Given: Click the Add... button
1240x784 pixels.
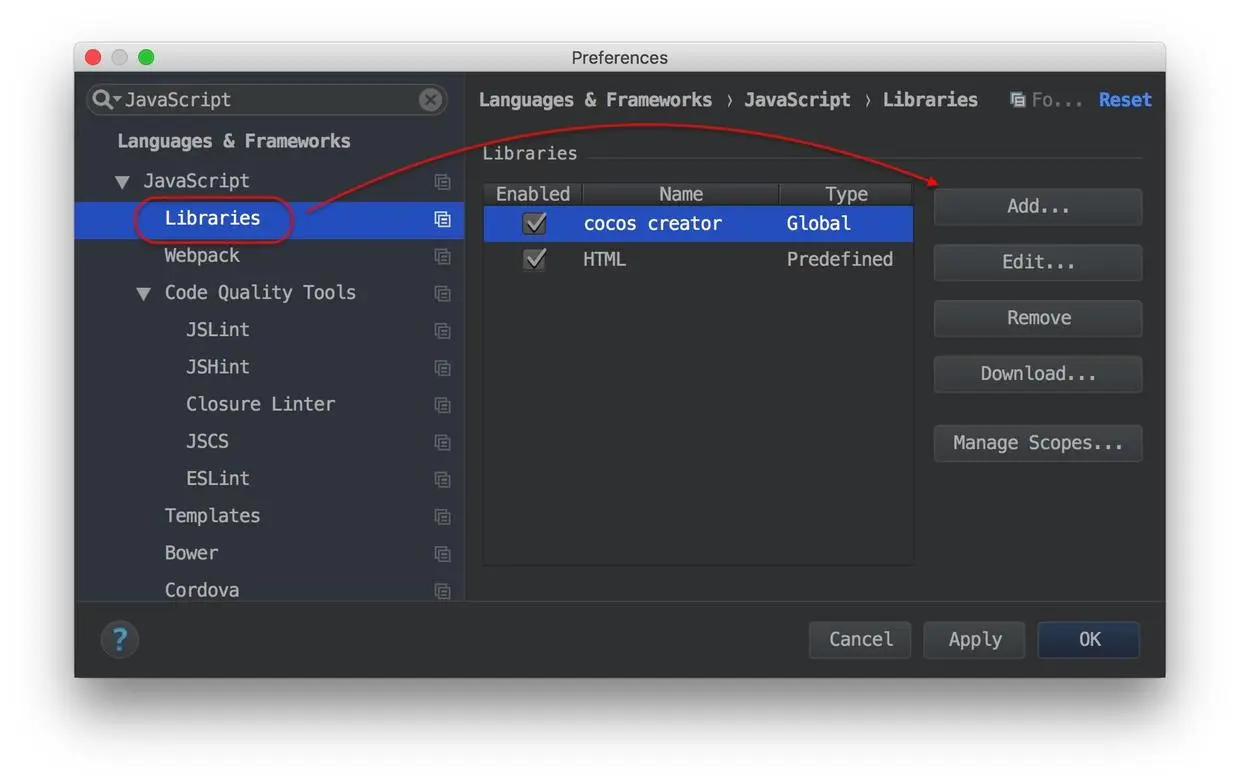Looking at the screenshot, I should [1037, 206].
